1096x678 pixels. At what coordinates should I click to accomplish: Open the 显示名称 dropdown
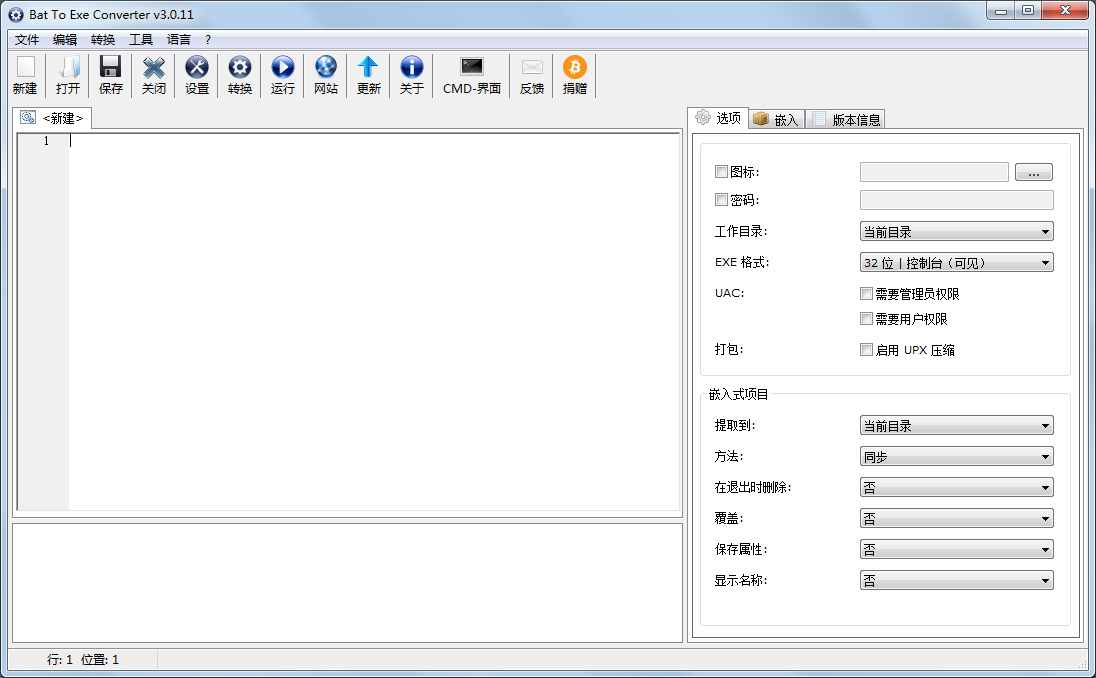pyautogui.click(x=956, y=580)
